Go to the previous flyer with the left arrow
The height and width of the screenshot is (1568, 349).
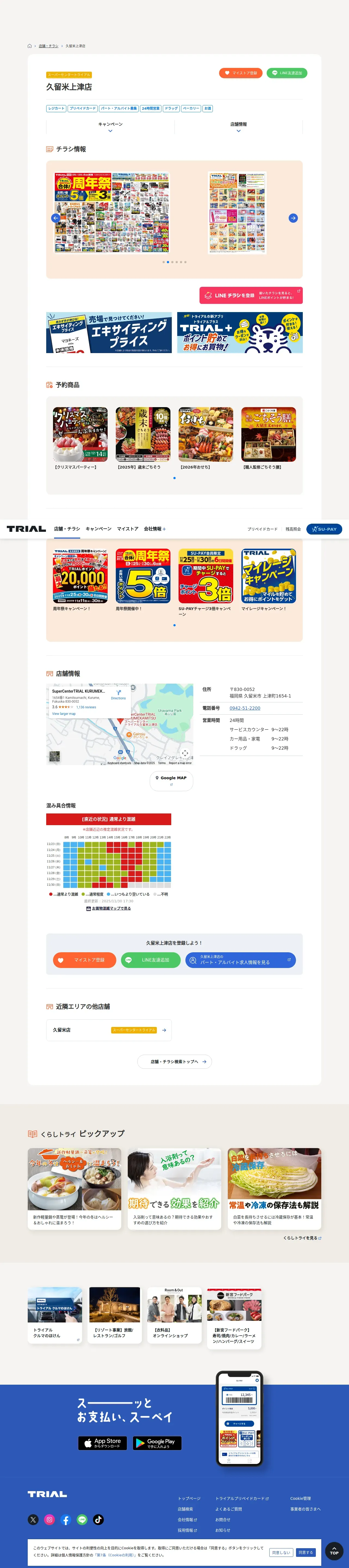point(55,218)
